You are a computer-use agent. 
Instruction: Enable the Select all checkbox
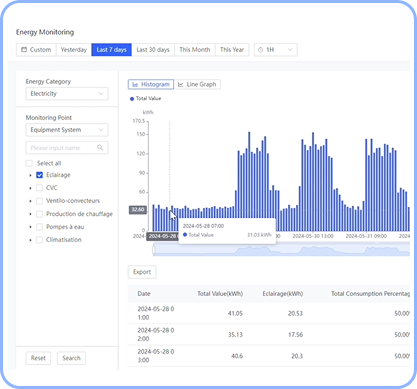pyautogui.click(x=29, y=163)
